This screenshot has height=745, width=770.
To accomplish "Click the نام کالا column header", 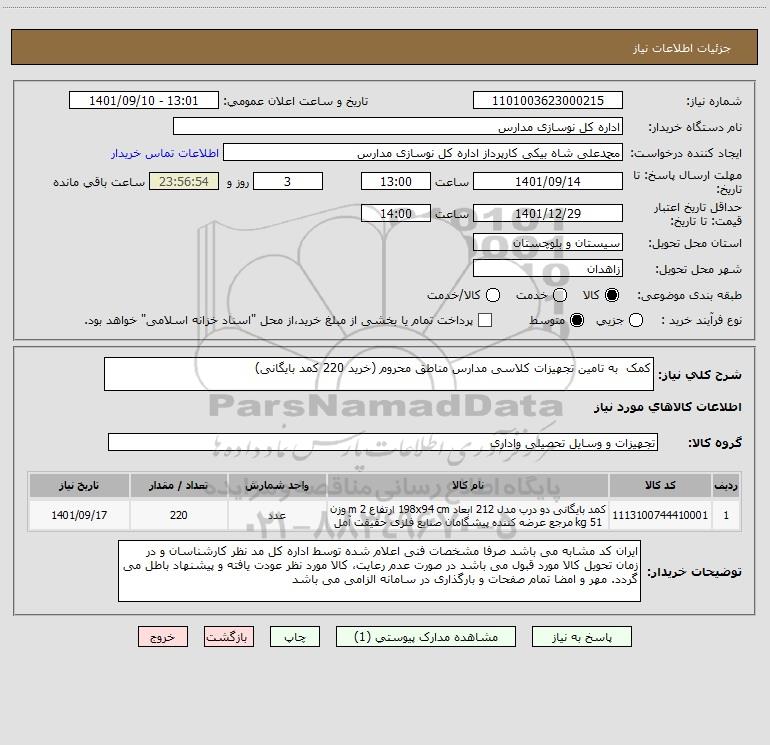I will point(468,485).
